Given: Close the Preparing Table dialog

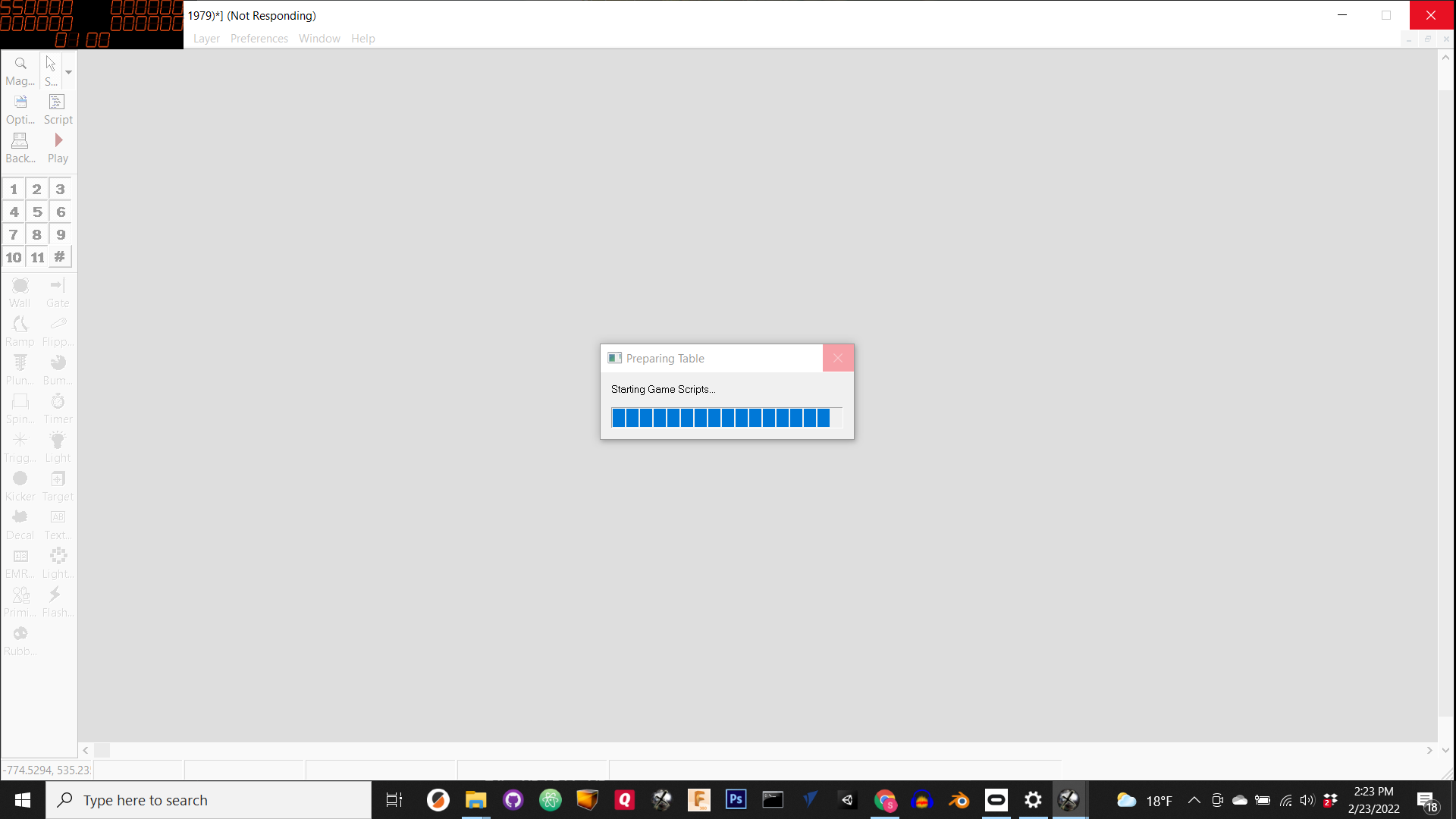Looking at the screenshot, I should 838,358.
